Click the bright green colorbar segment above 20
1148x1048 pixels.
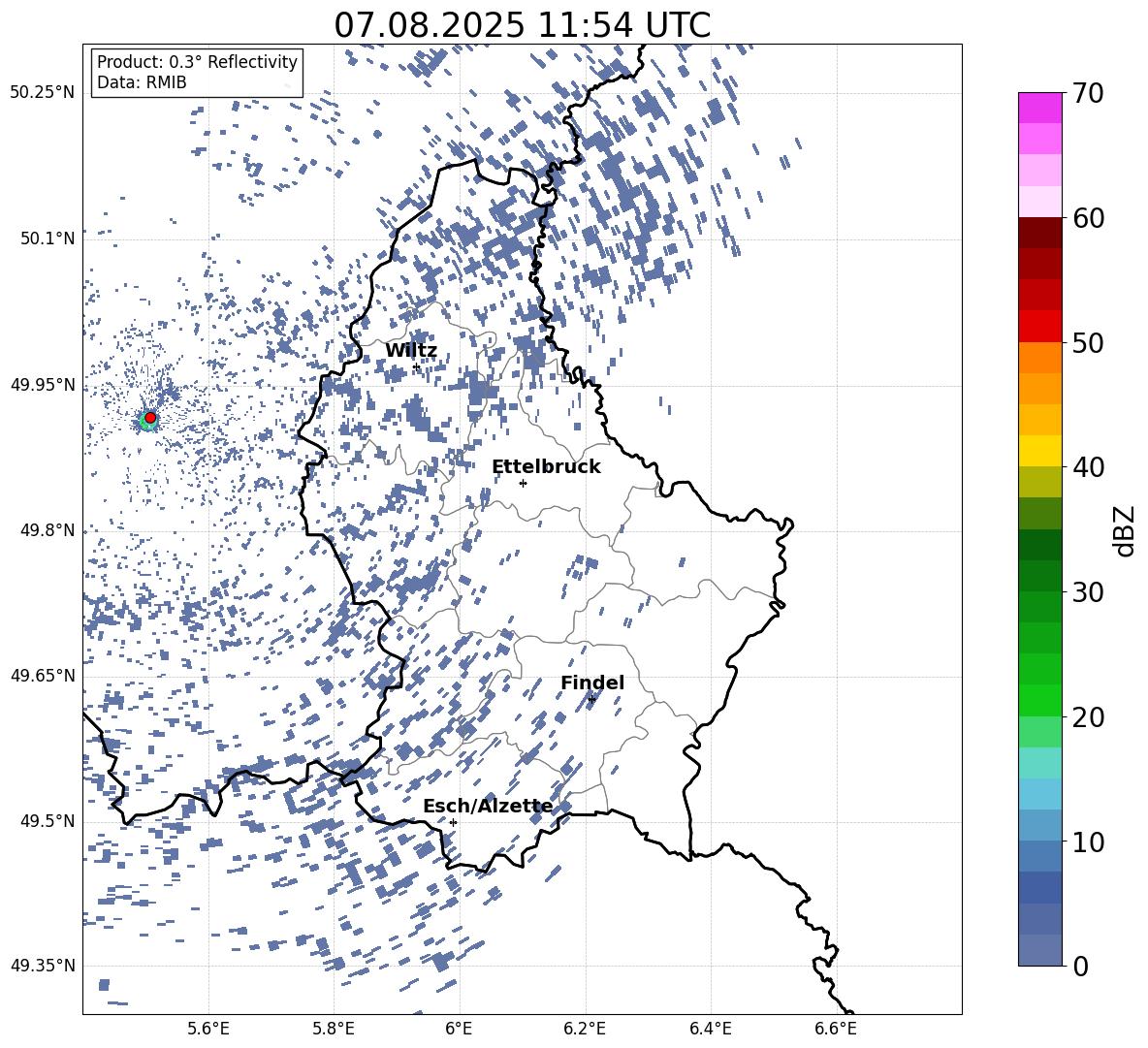1040,700
